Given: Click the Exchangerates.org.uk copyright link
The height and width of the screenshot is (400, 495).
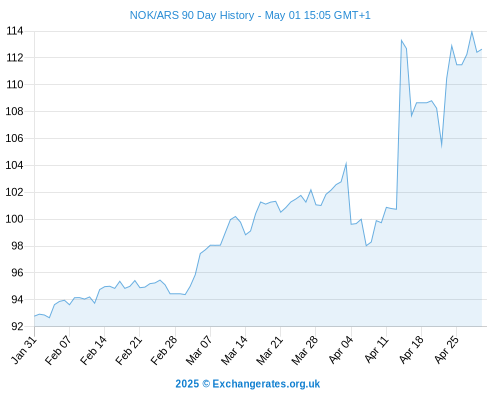Looking at the screenshot, I should (248, 384).
